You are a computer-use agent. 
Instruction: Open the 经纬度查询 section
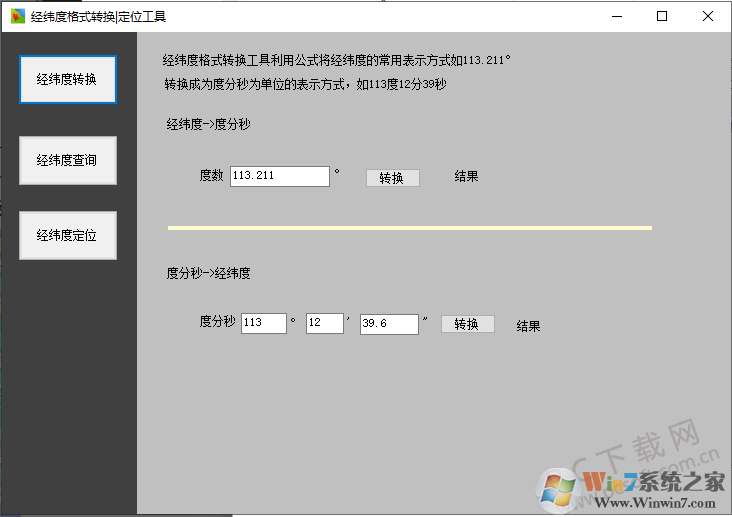pos(68,160)
